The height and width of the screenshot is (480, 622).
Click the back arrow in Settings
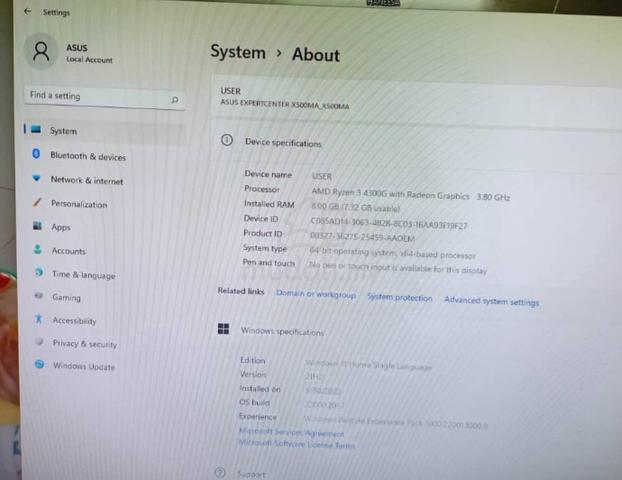27,11
